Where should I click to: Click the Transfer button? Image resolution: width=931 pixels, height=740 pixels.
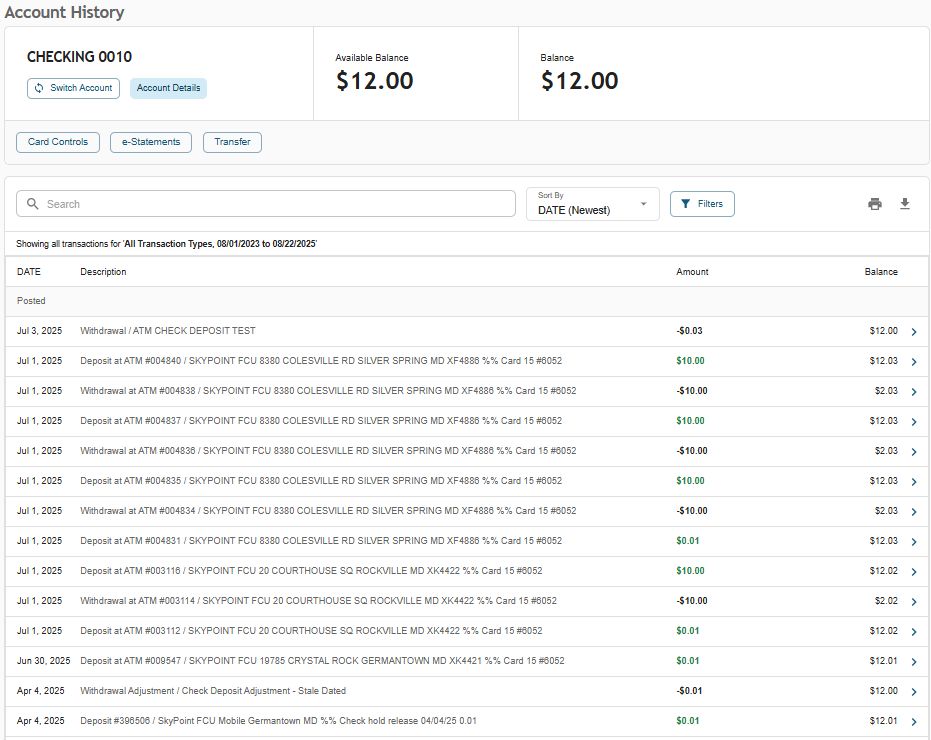coord(232,142)
